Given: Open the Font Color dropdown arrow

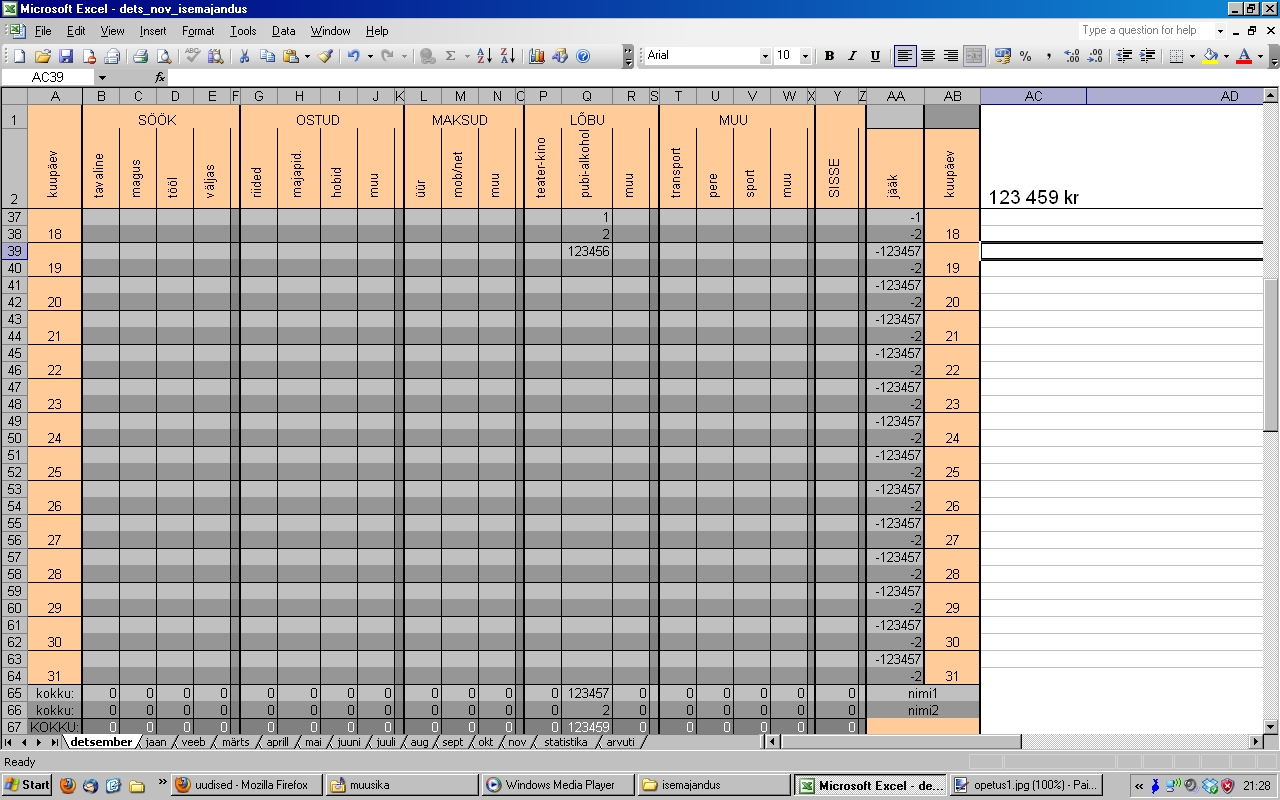Looking at the screenshot, I should [x=1260, y=56].
